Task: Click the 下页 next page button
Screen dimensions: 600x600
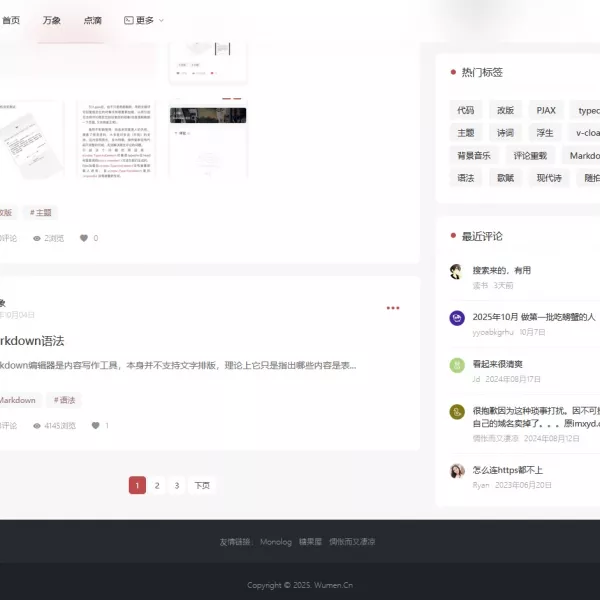Action: tap(202, 485)
